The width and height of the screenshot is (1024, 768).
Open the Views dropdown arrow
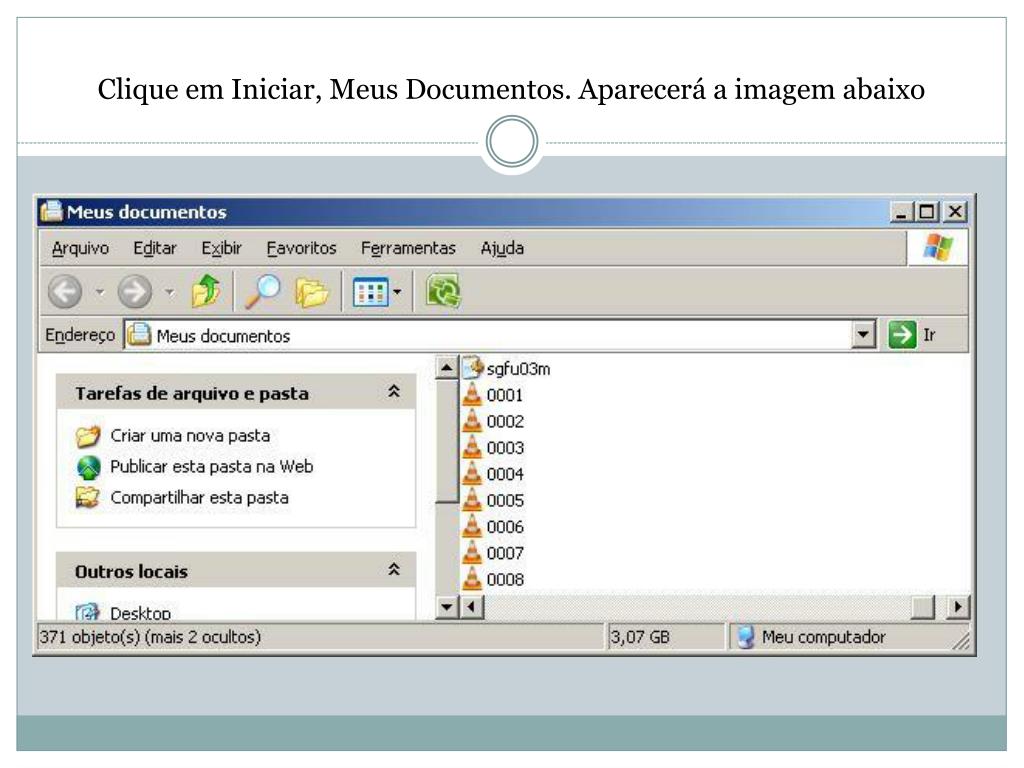tap(397, 292)
